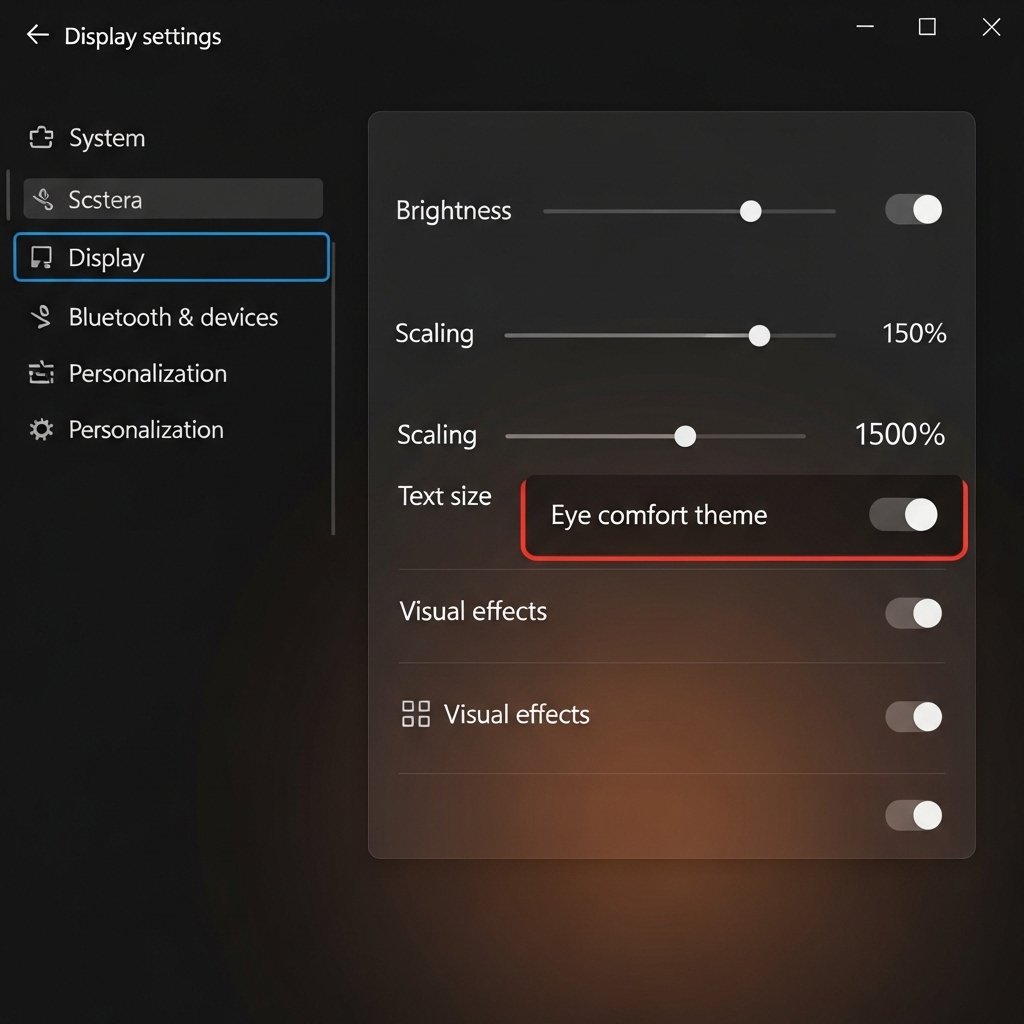
Task: Open the System menu label
Action: tap(107, 138)
